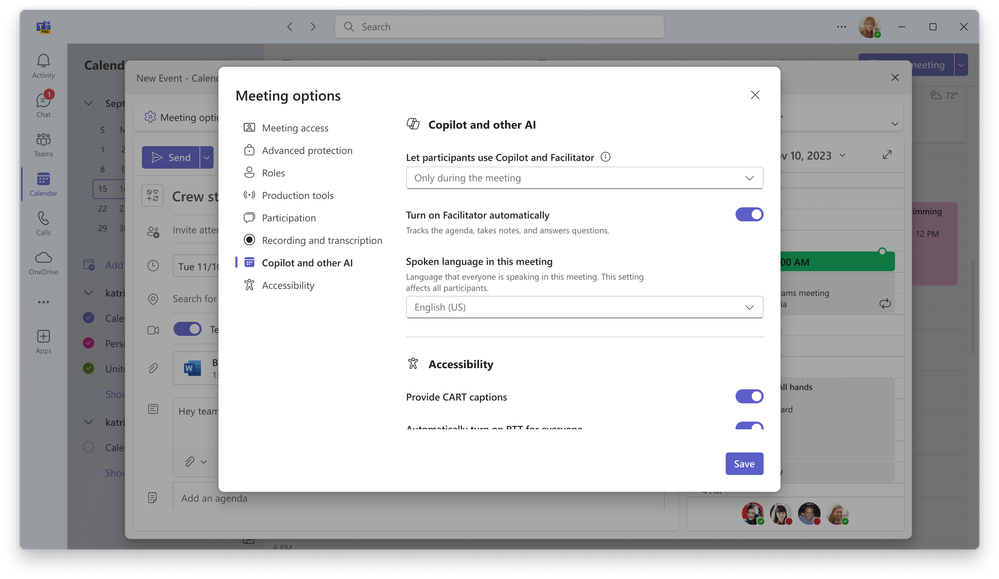Go back using the back arrow
This screenshot has height=579, width=999.
click(x=290, y=27)
